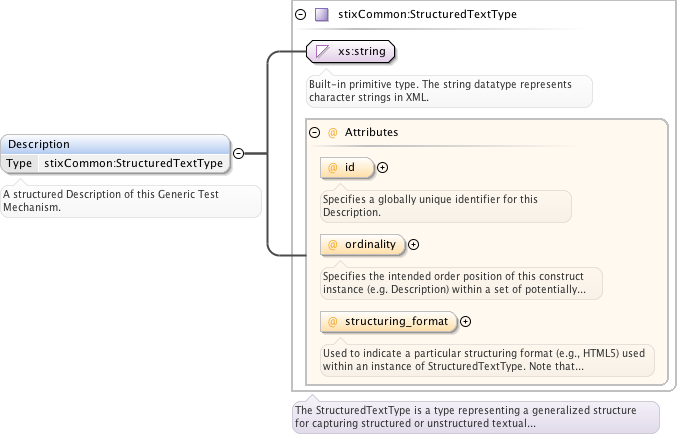Click the @ icon on ordinality attribute

click(332, 244)
